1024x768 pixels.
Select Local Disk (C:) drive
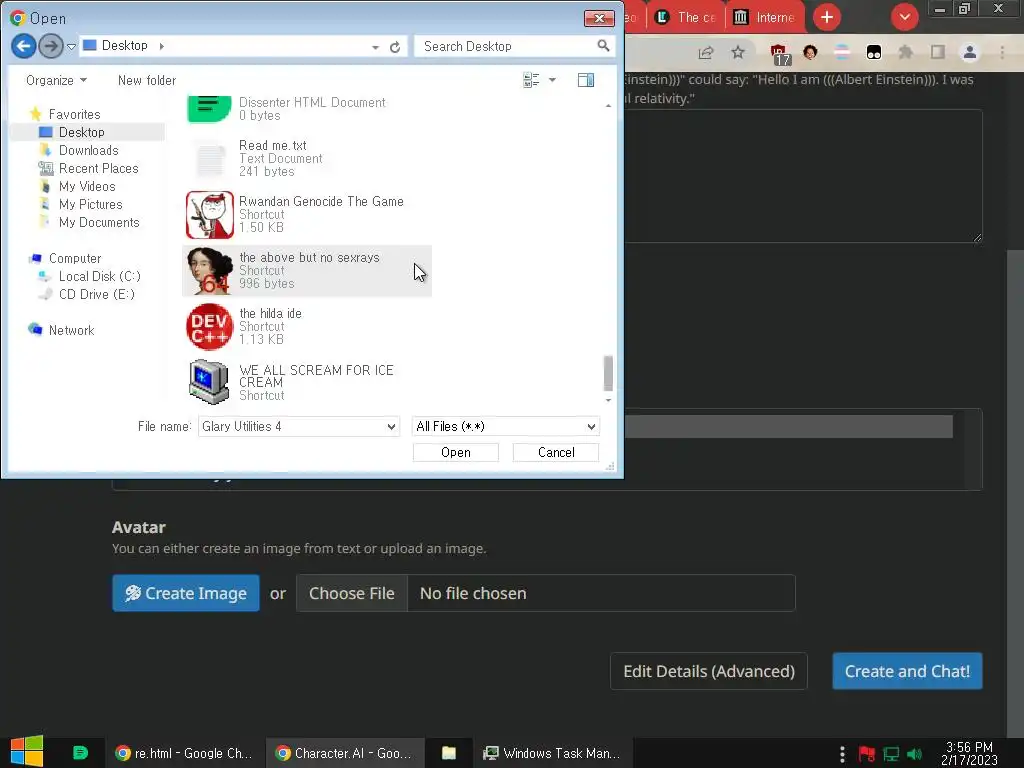pos(99,277)
